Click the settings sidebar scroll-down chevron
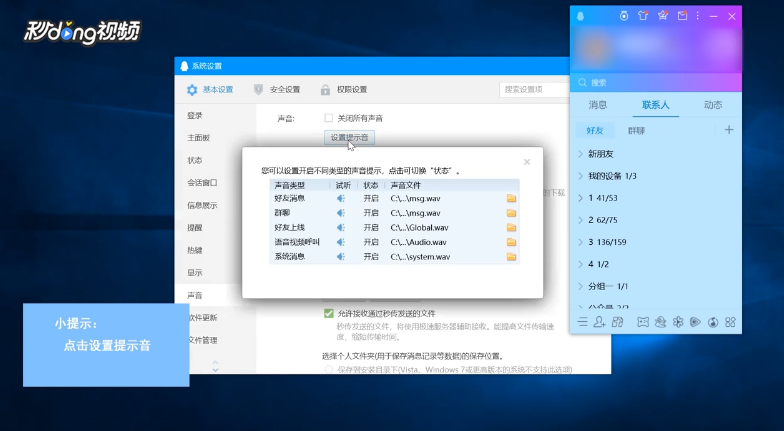The height and width of the screenshot is (431, 784). [216, 370]
